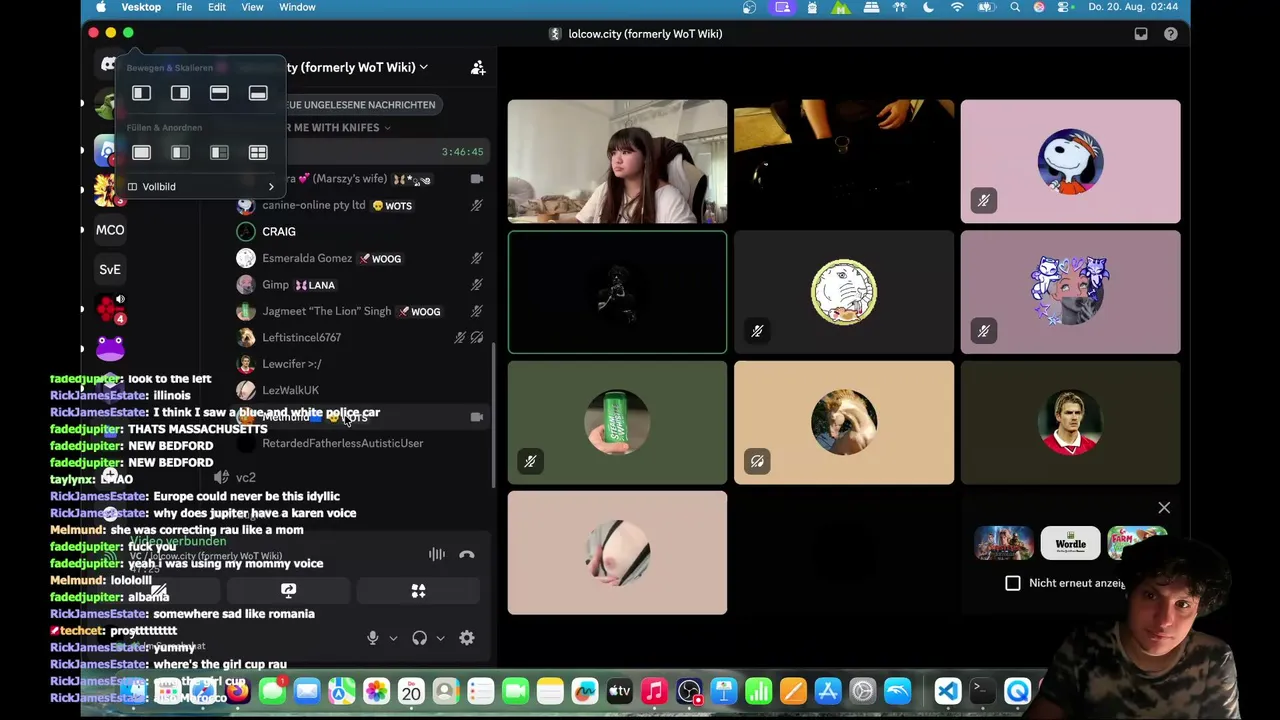Open QuickTime Player from the Dock
This screenshot has height=720, width=1280.
[1017, 691]
